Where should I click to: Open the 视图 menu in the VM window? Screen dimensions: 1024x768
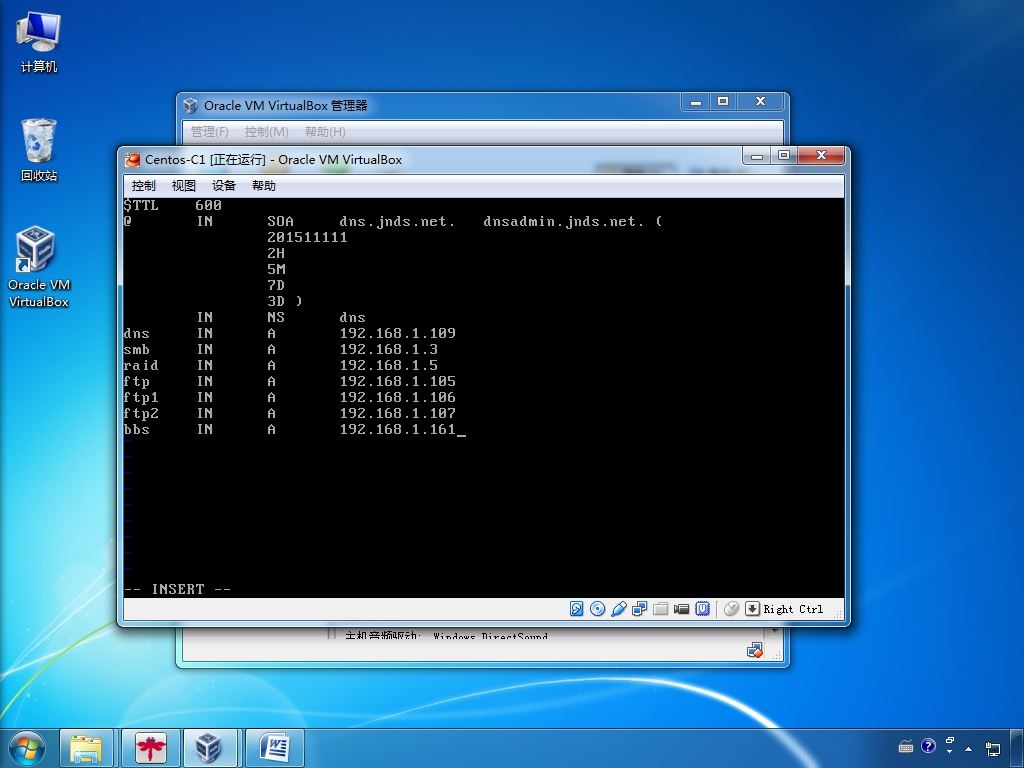coord(184,186)
